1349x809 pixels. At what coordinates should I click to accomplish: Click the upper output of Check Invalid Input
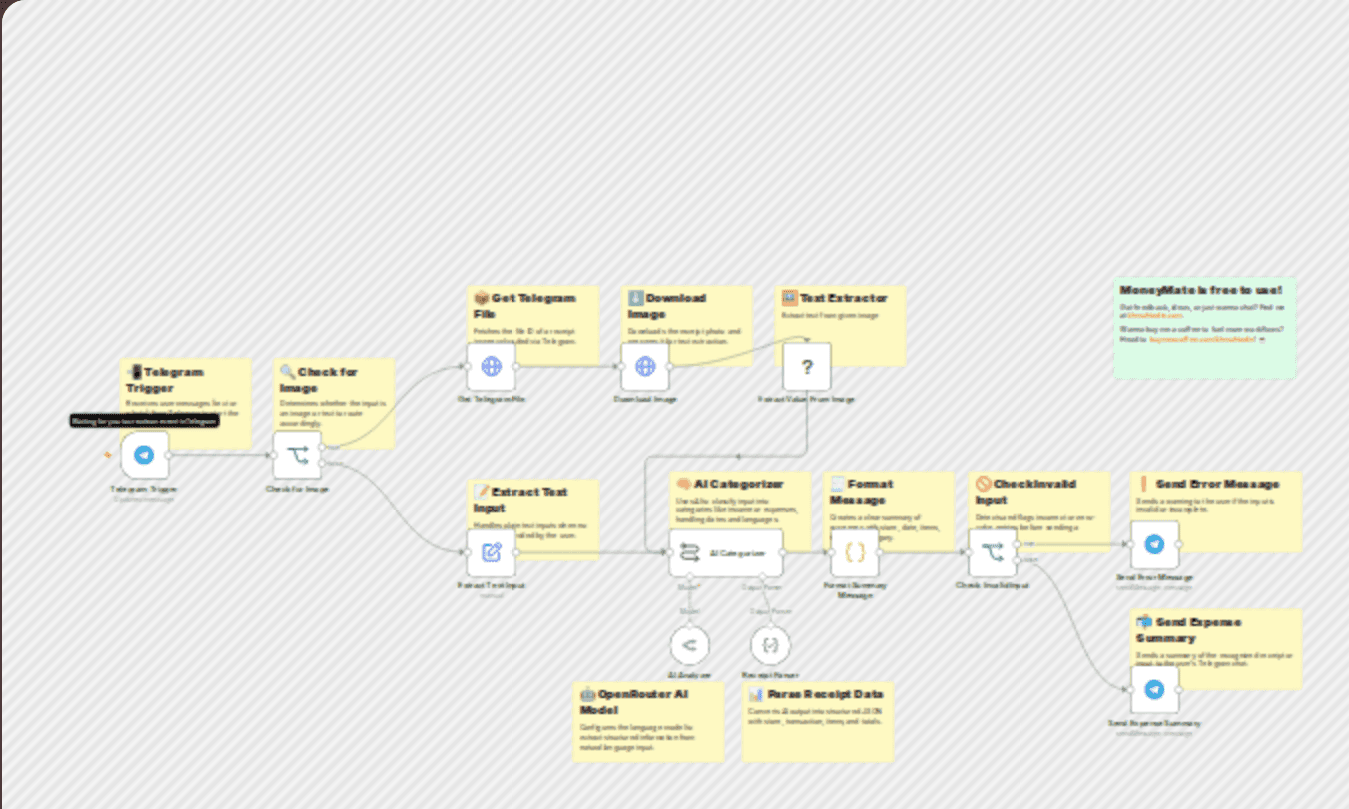click(x=1018, y=544)
